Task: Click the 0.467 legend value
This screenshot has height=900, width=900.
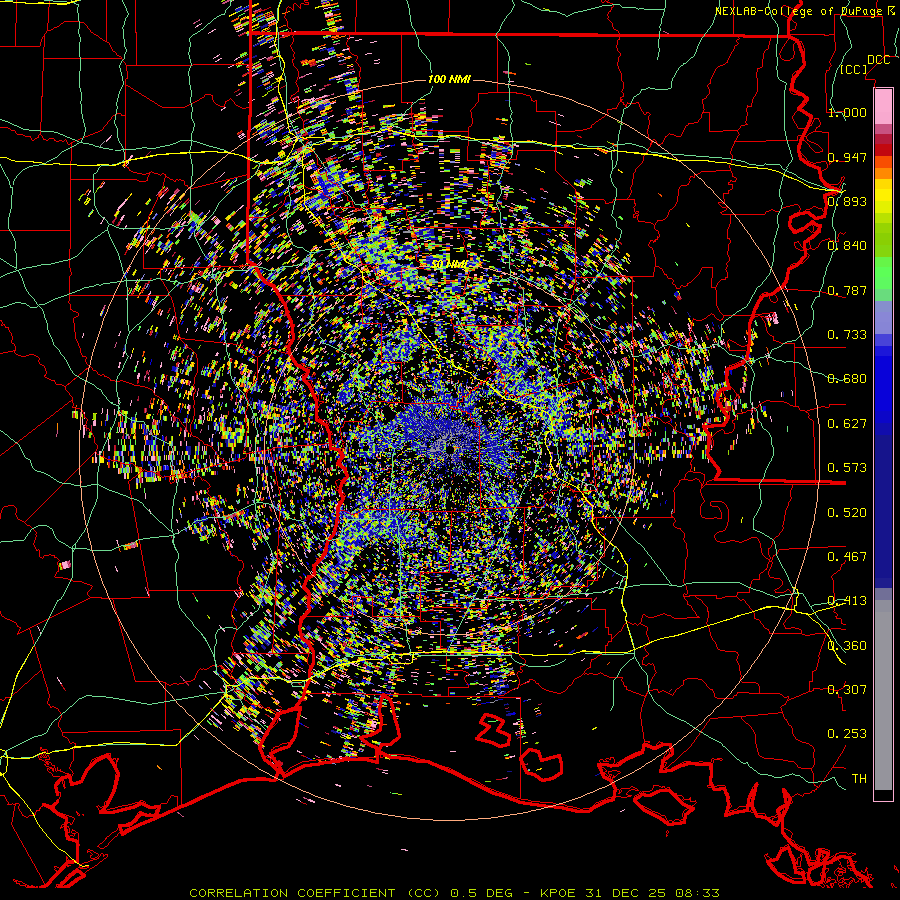Action: click(x=847, y=557)
